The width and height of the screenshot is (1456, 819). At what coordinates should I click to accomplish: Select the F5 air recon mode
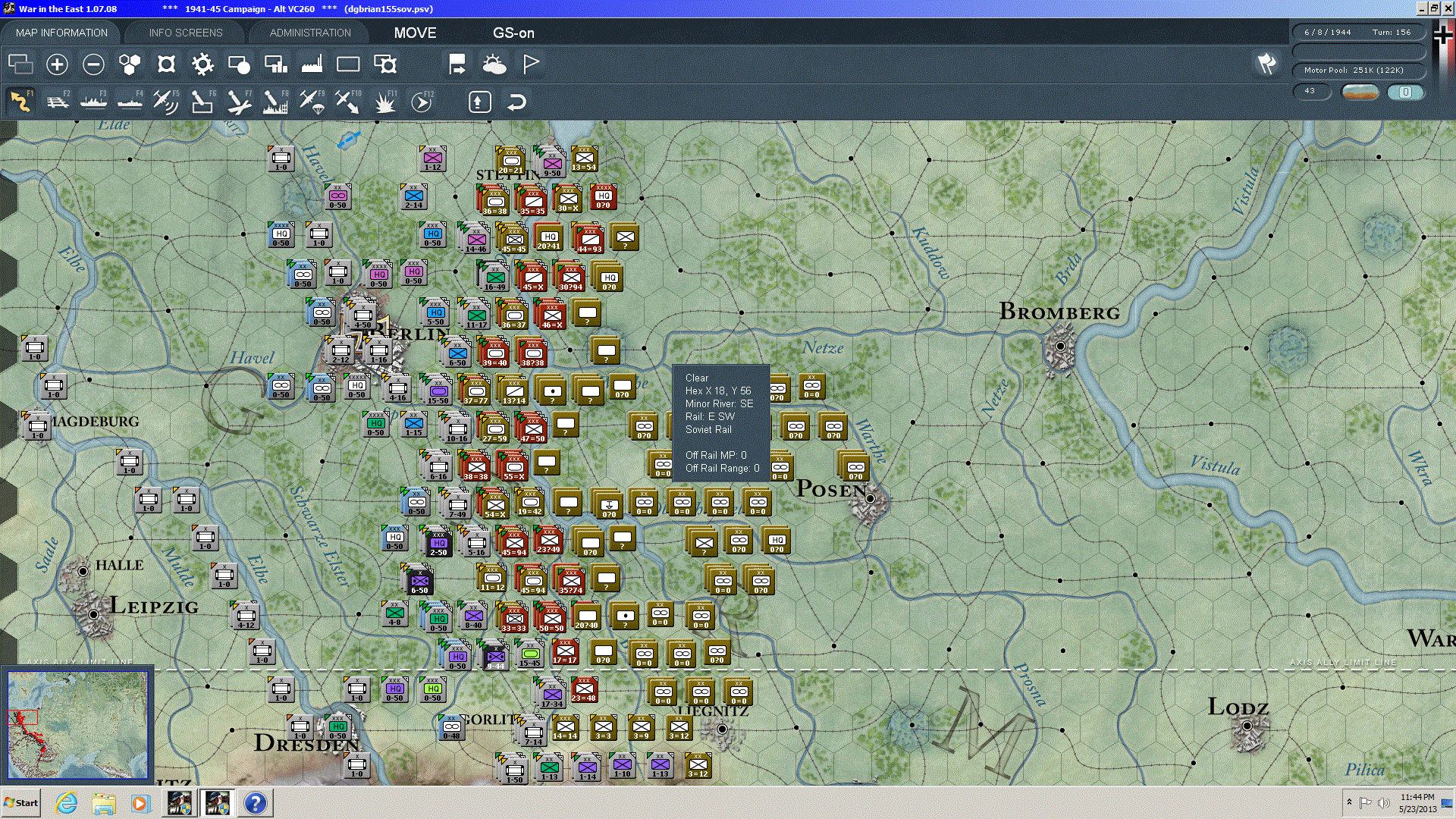(x=166, y=102)
